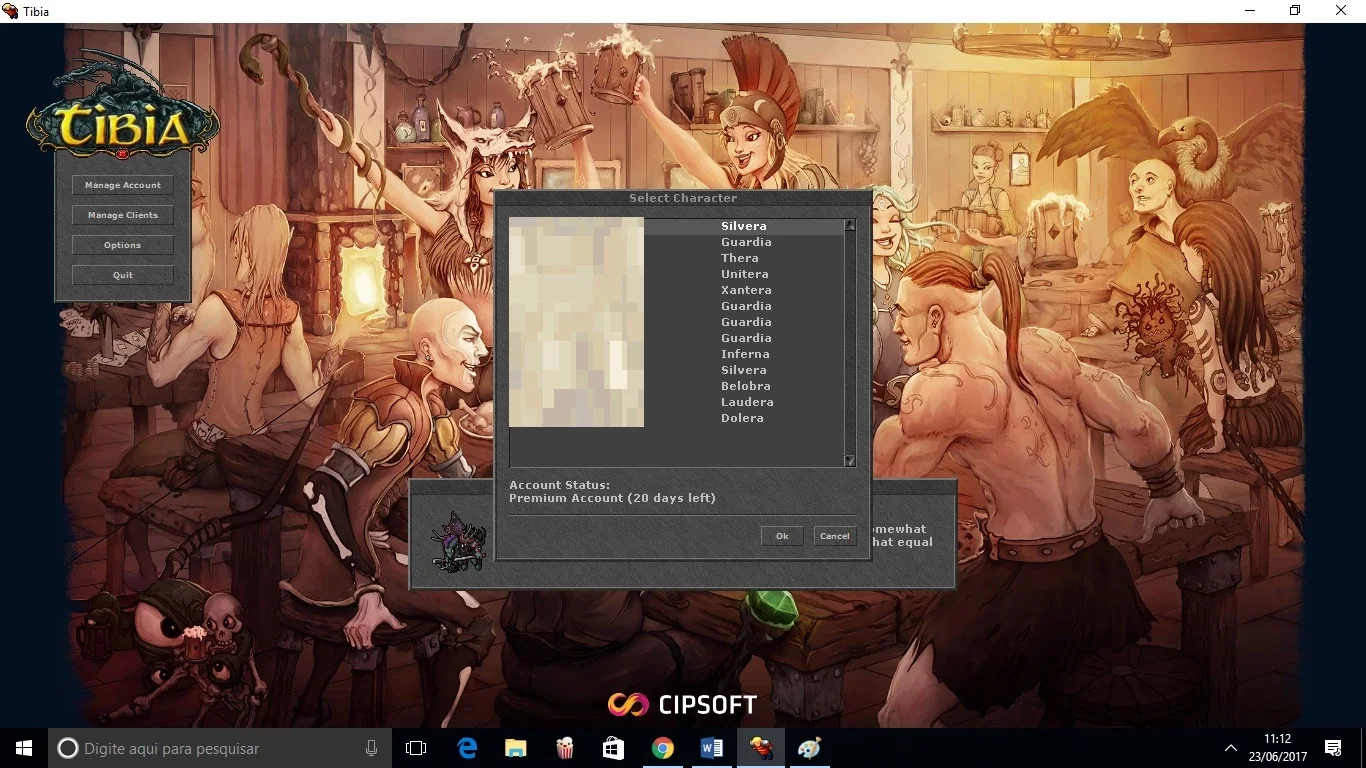Open Windows Start menu icon
Screen dimensions: 1366x768
[x=24, y=748]
